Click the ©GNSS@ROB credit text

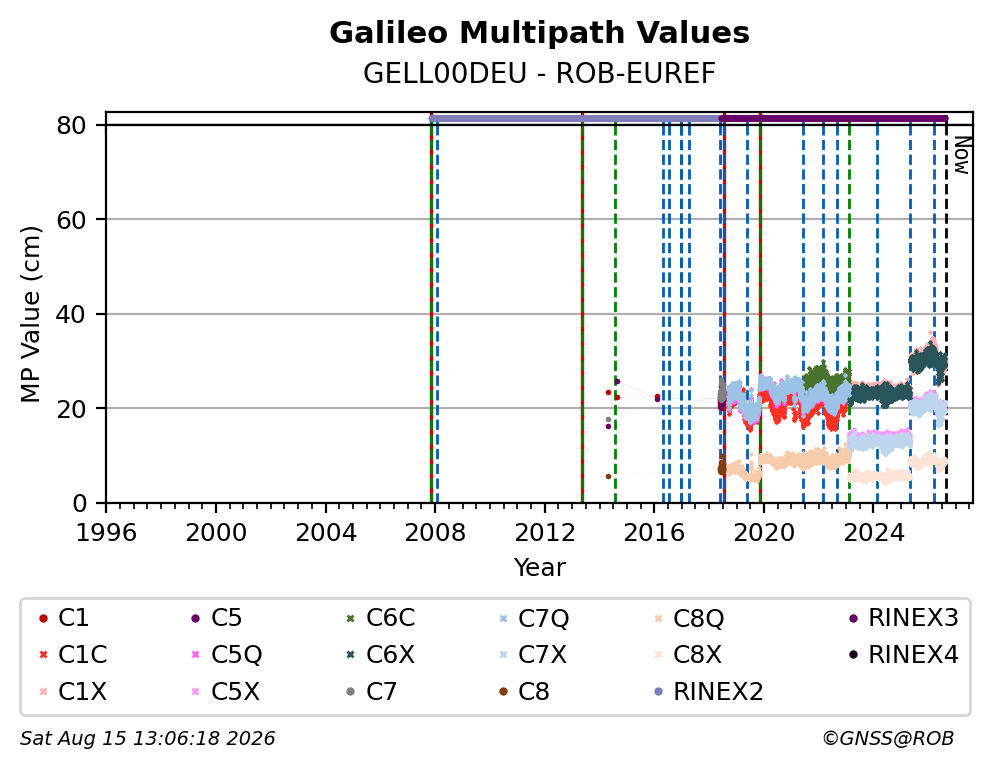pyautogui.click(x=888, y=739)
